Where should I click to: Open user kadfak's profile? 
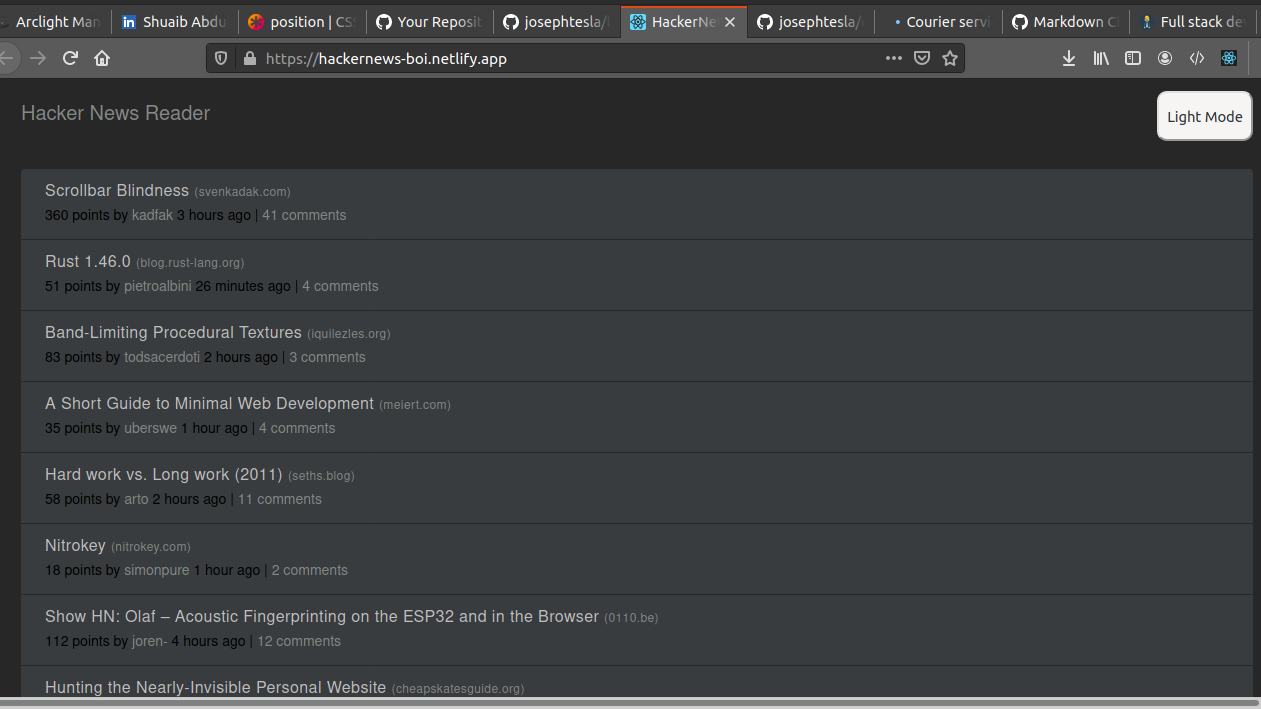152,215
